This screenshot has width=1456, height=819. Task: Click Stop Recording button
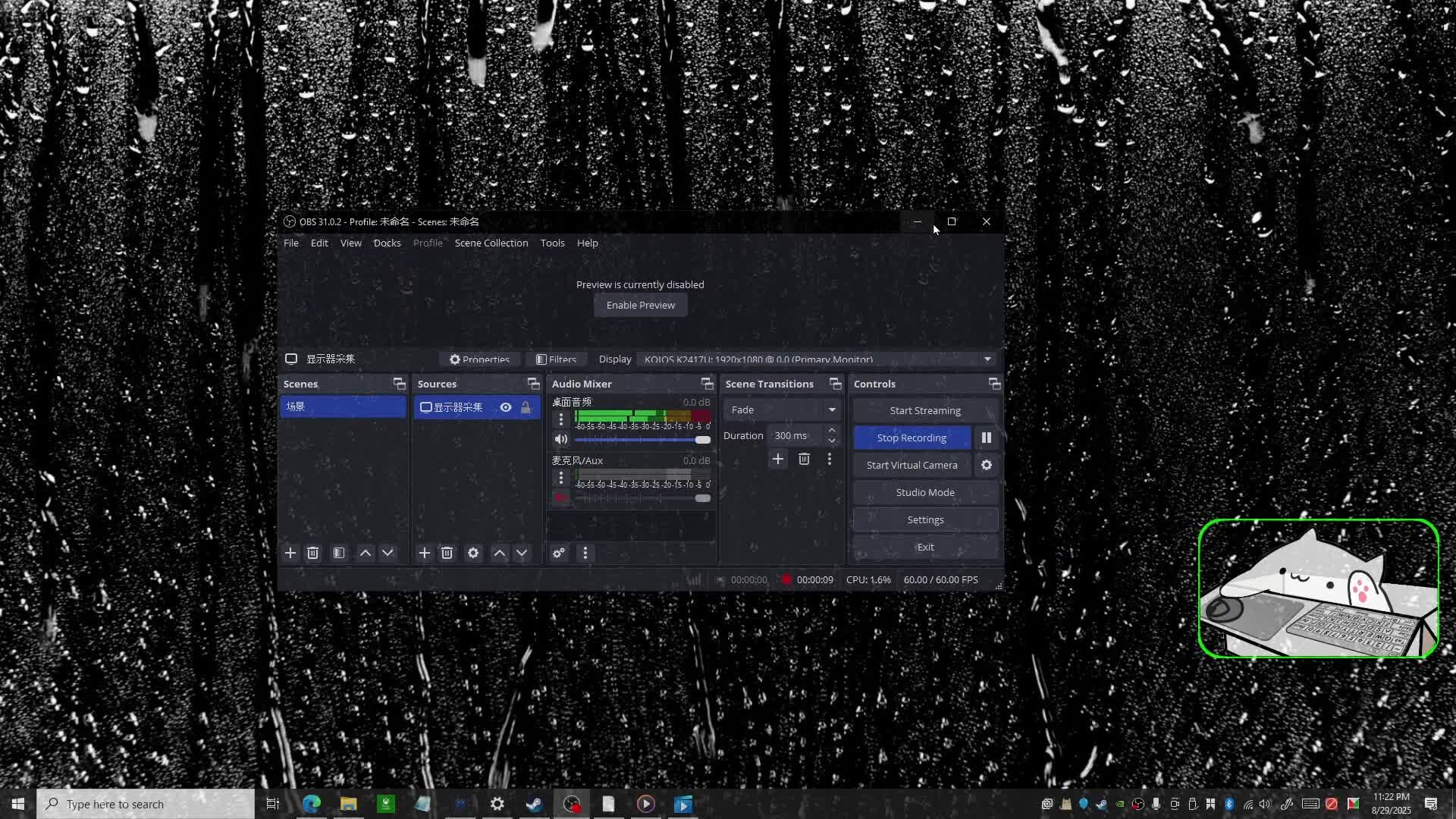(912, 438)
